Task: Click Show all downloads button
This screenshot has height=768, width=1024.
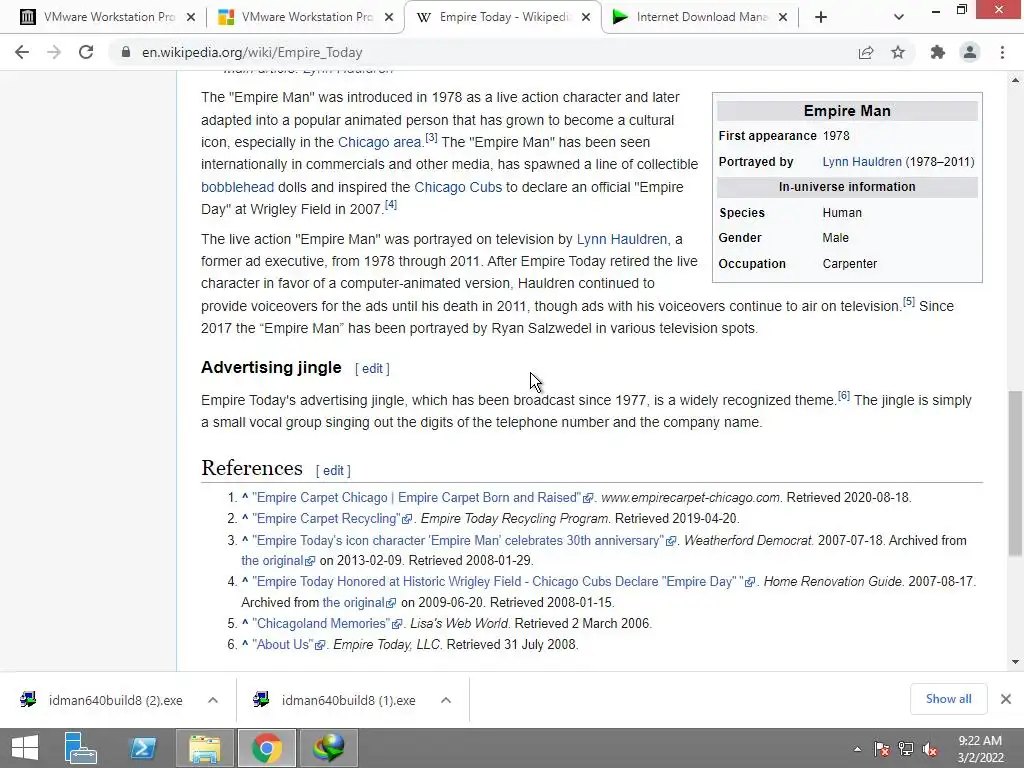Action: click(948, 699)
